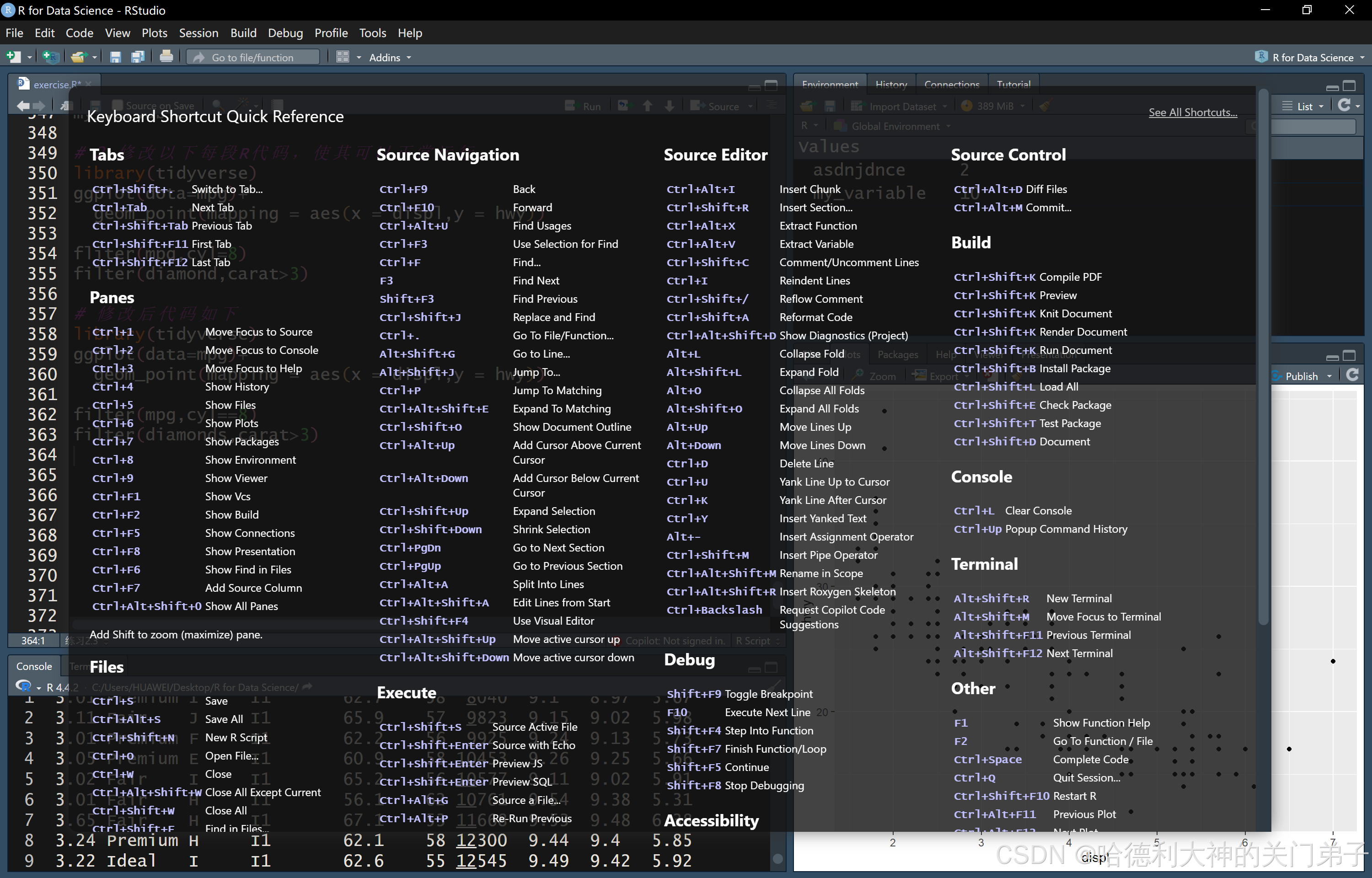
Task: Minimize the Plots pane
Action: point(1332,358)
